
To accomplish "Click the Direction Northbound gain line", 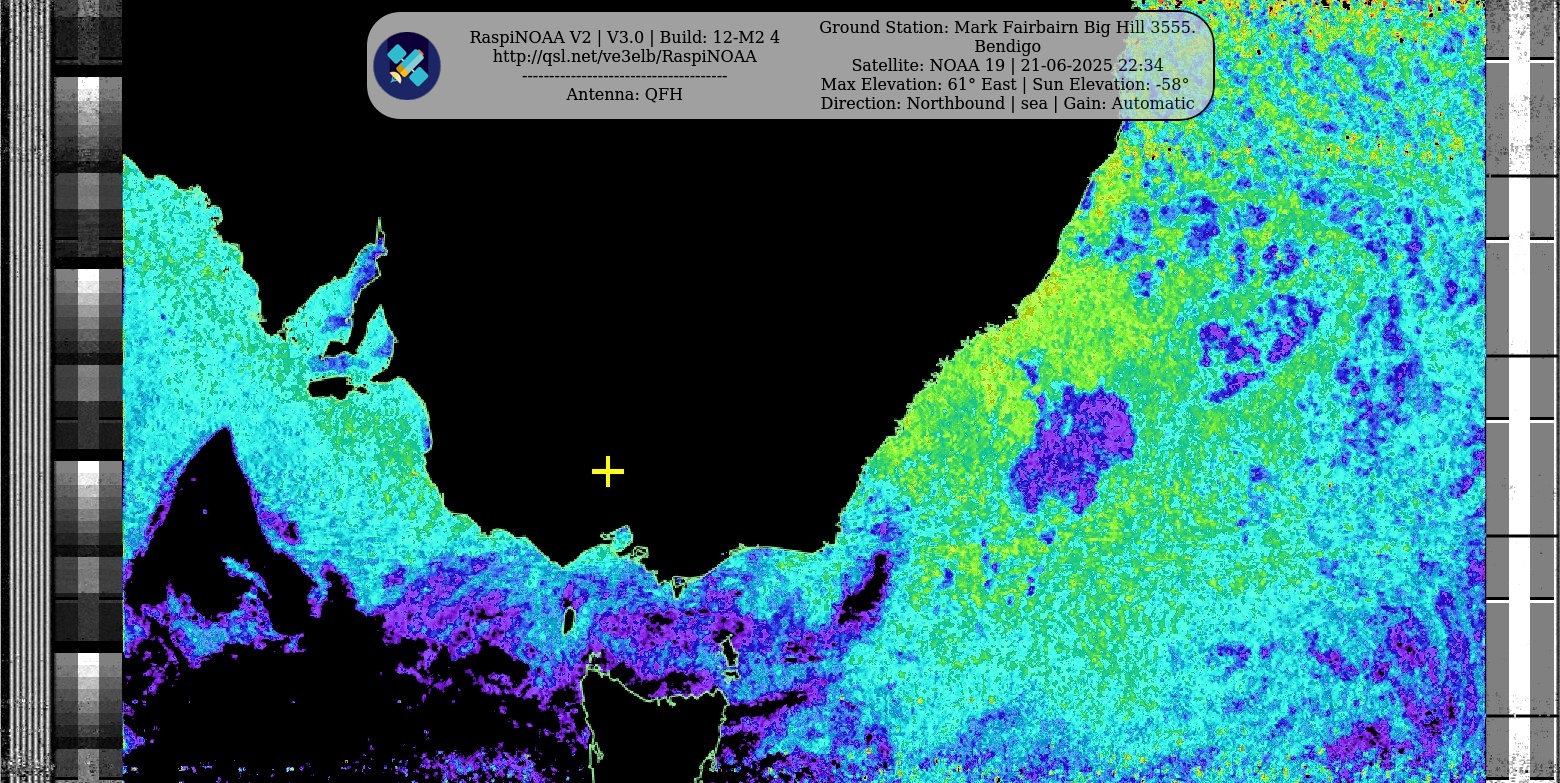I will pos(1006,103).
